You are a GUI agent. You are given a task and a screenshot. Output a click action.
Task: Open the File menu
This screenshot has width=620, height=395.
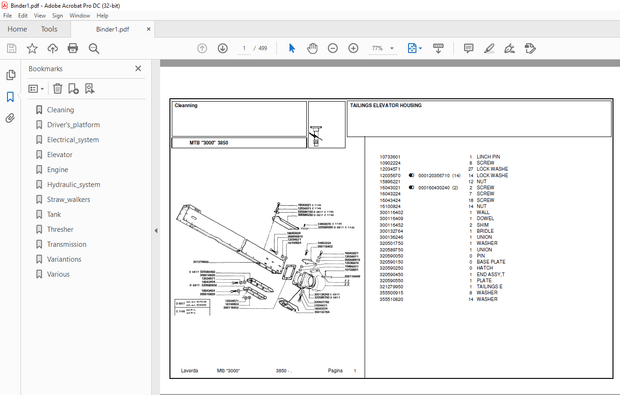click(x=7, y=15)
